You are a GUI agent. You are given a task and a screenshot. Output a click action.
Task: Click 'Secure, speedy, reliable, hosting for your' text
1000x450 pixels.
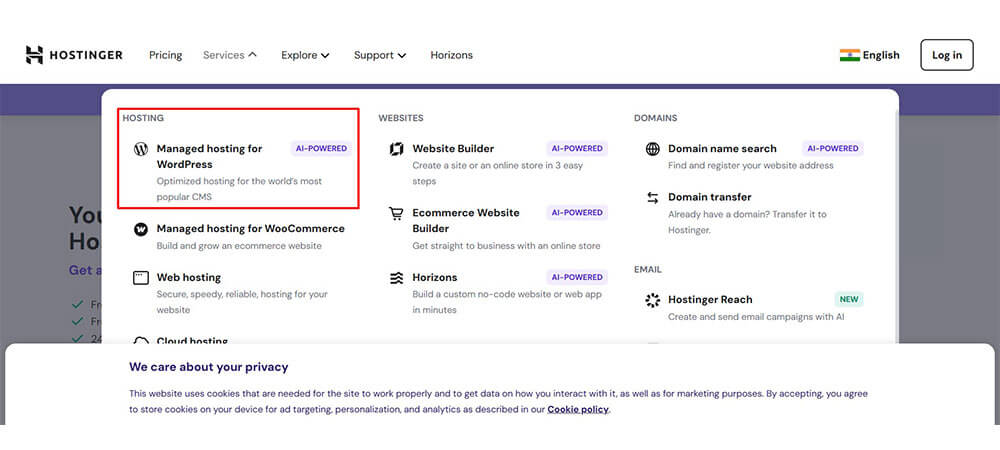point(242,294)
